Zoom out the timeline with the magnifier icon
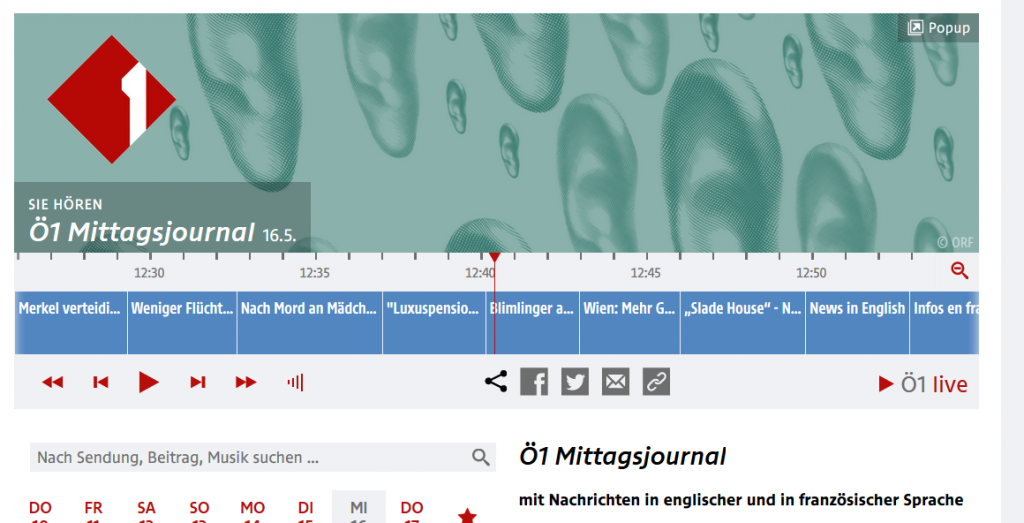1024x523 pixels. 959,270
